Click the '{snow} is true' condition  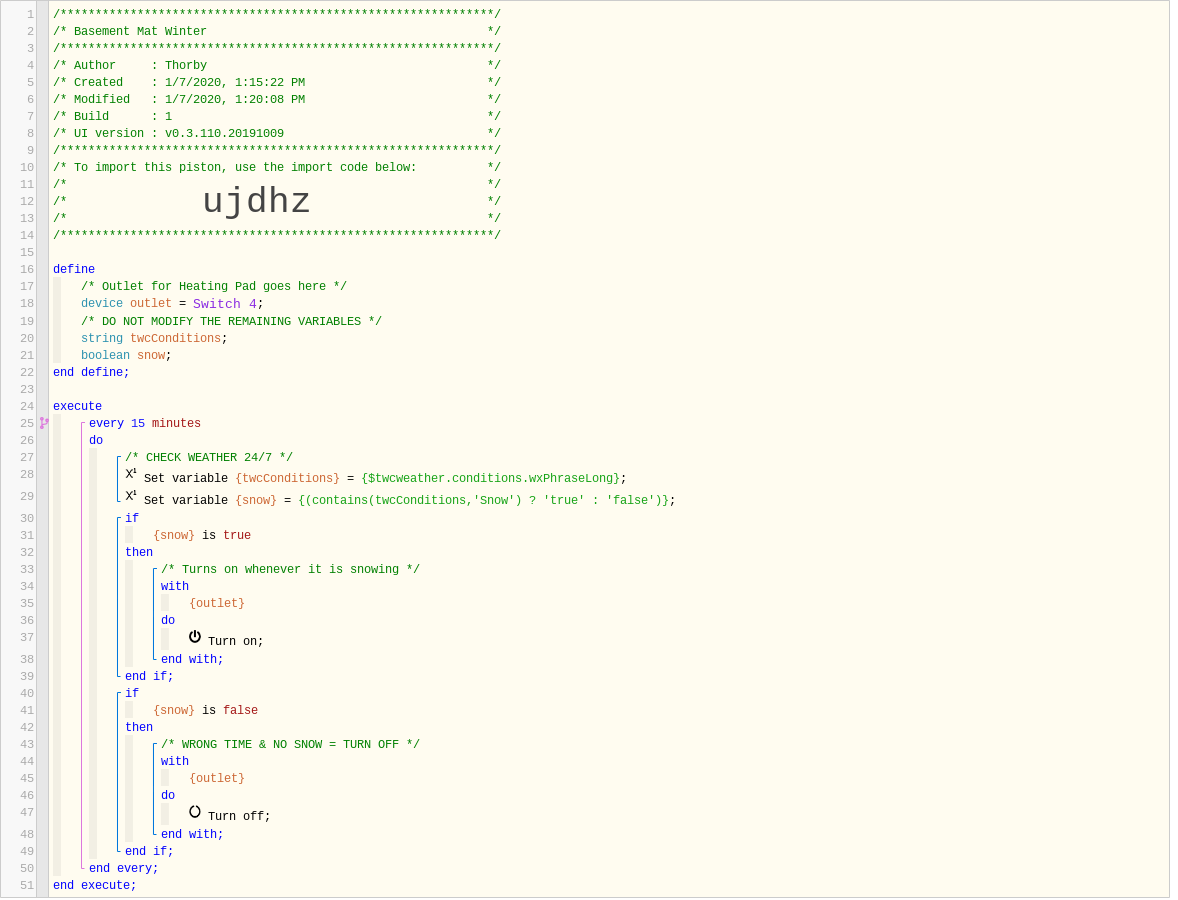201,536
